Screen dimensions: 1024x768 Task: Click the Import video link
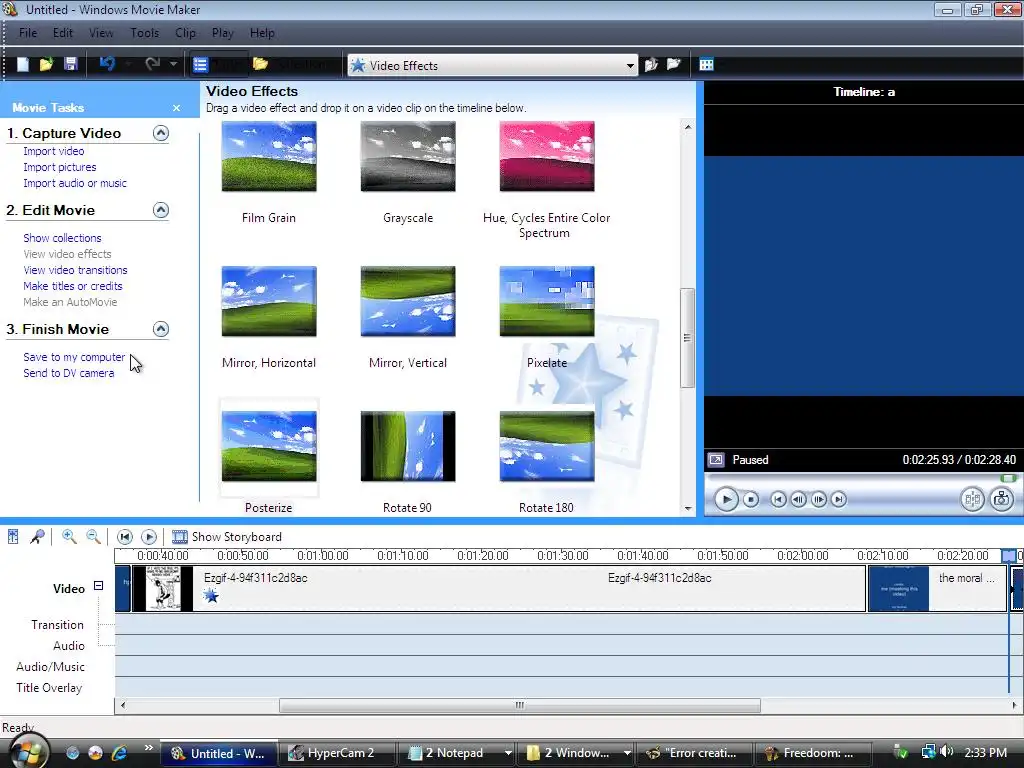(54, 151)
